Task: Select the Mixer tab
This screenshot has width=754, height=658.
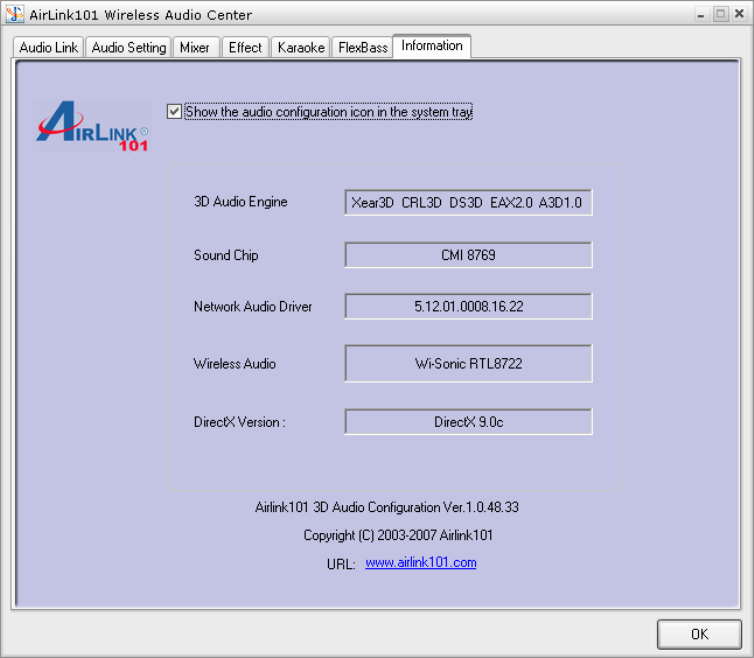Action: pos(196,47)
